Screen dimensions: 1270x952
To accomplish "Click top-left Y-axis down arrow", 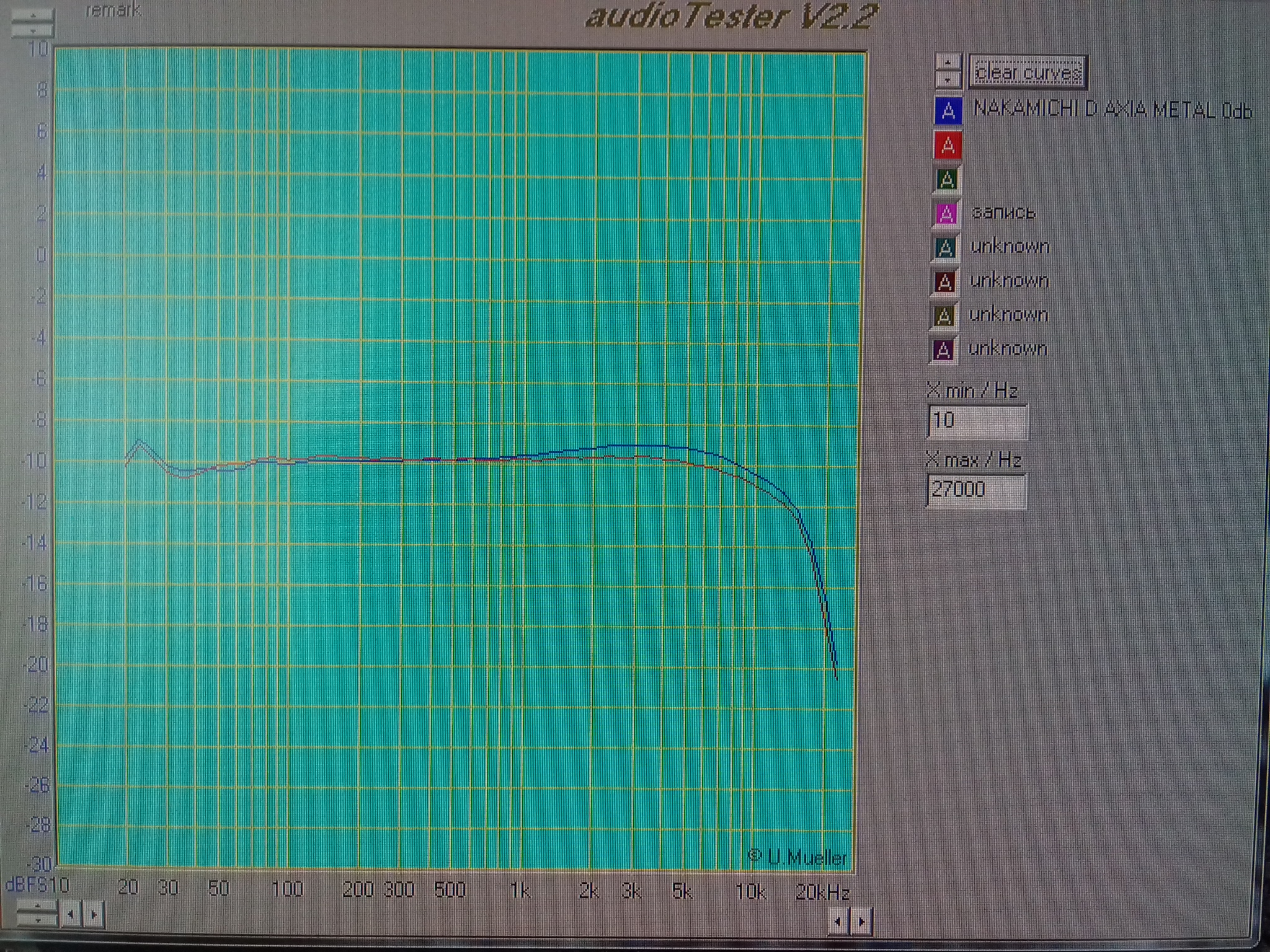I will pos(33,29).
